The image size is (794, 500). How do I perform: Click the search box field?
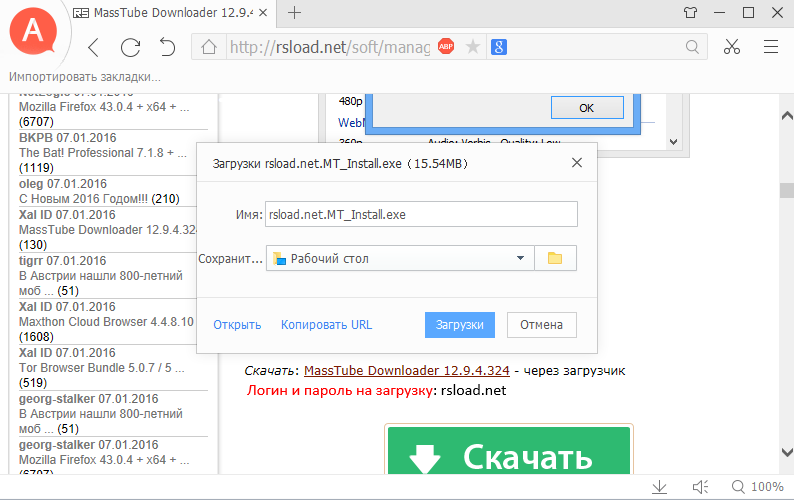(x=595, y=47)
